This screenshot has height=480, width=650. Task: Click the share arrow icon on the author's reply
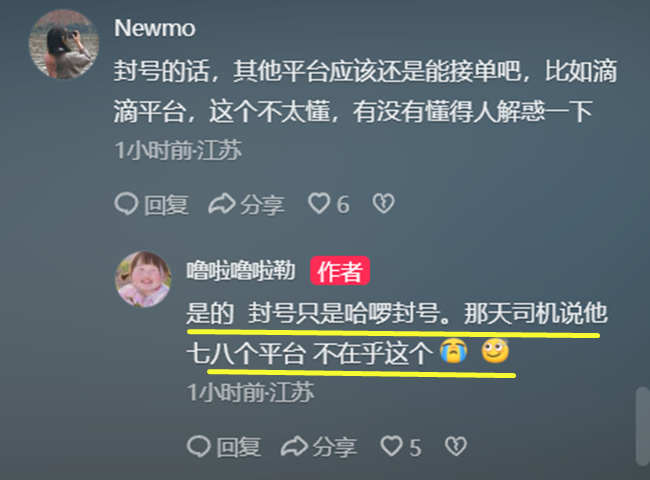click(294, 446)
